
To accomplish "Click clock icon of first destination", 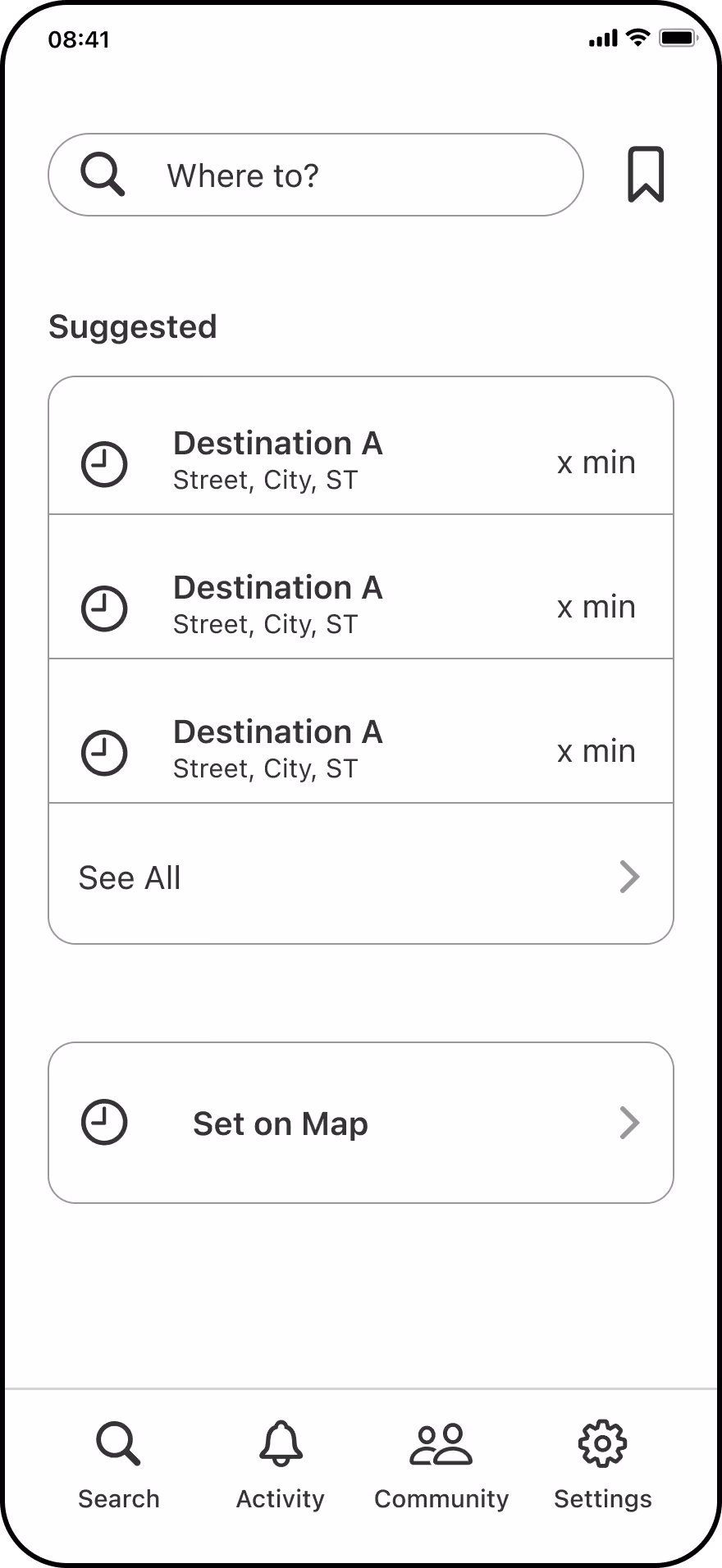I will click(x=104, y=464).
